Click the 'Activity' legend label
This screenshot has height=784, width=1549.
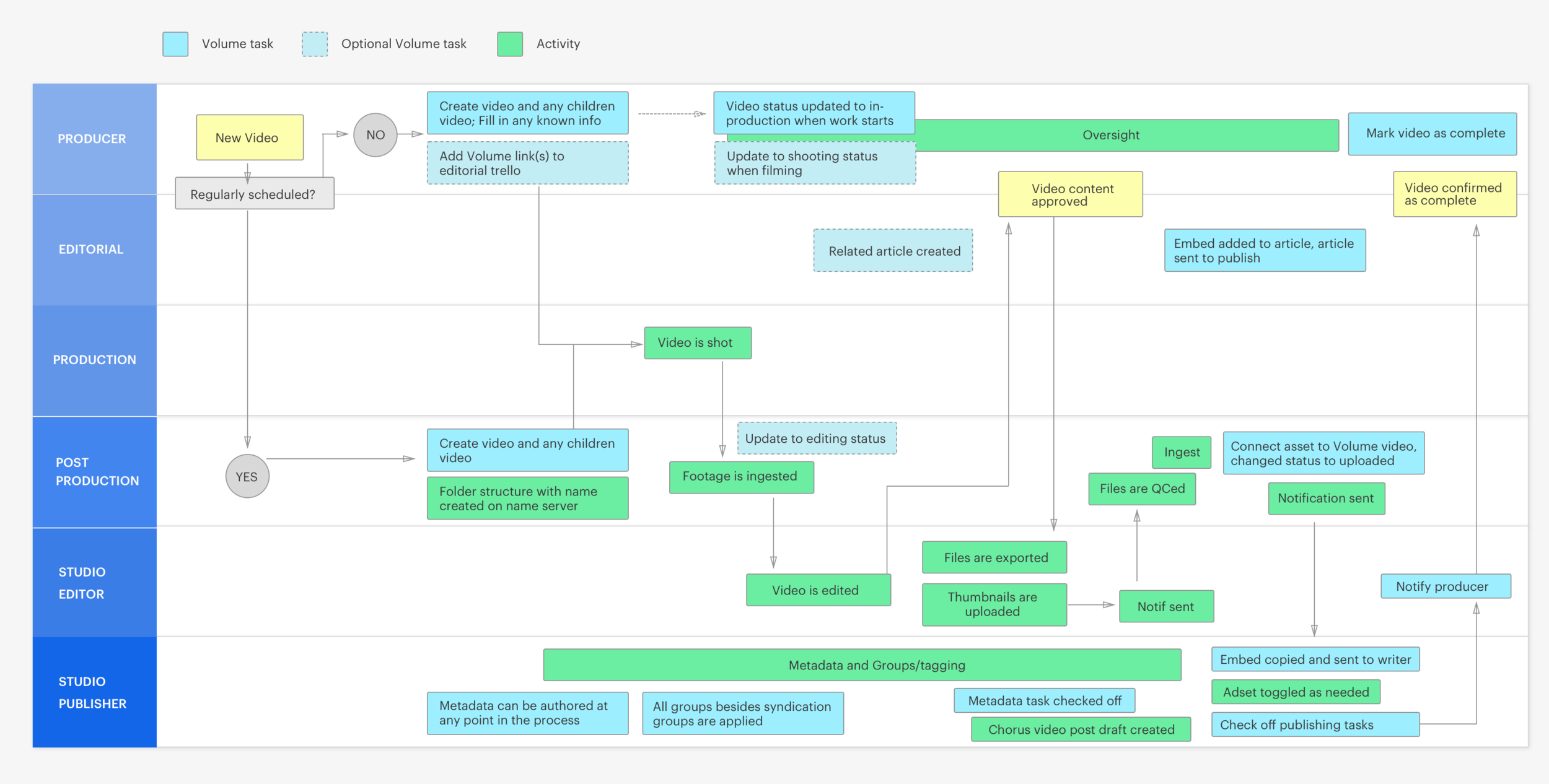(558, 44)
